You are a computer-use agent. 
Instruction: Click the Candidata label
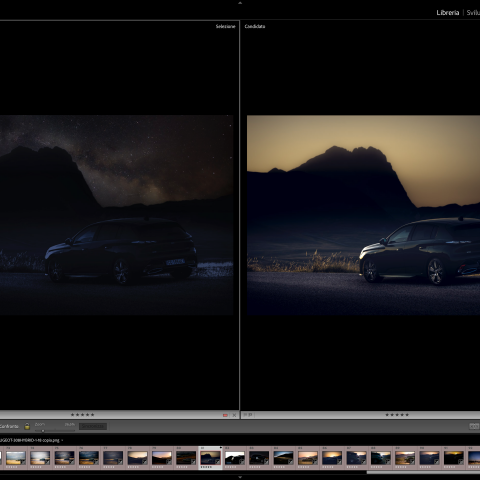tap(255, 26)
